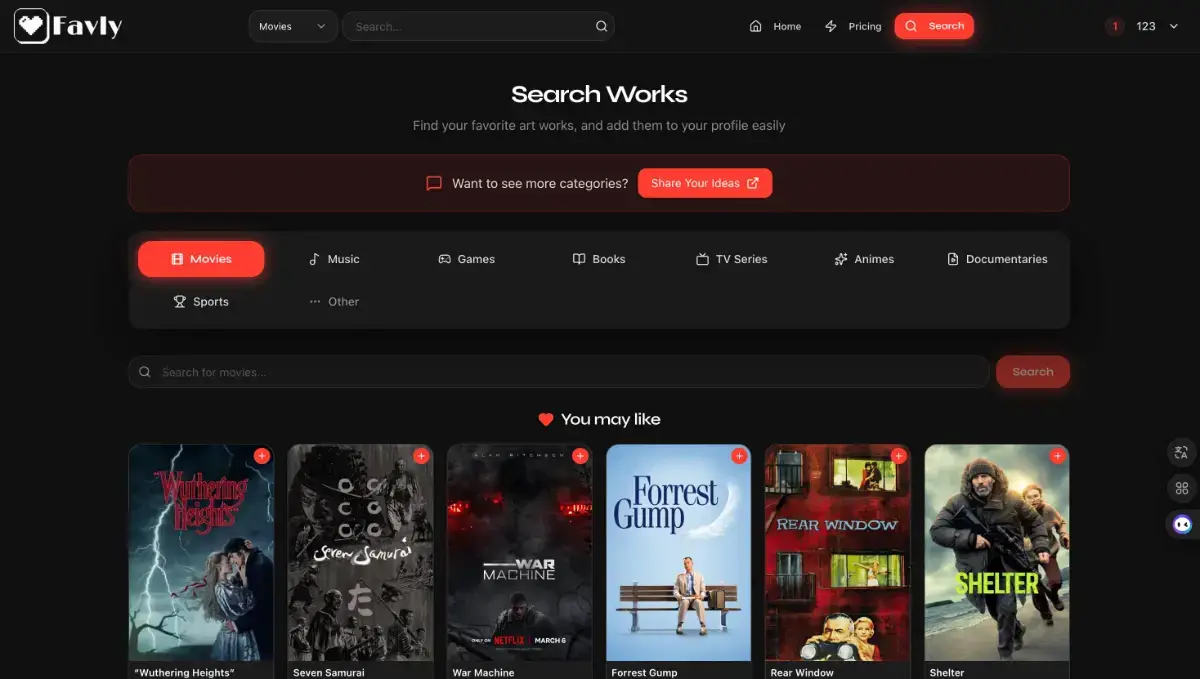This screenshot has height=679, width=1200.
Task: Select the TV Series category
Action: click(x=732, y=259)
